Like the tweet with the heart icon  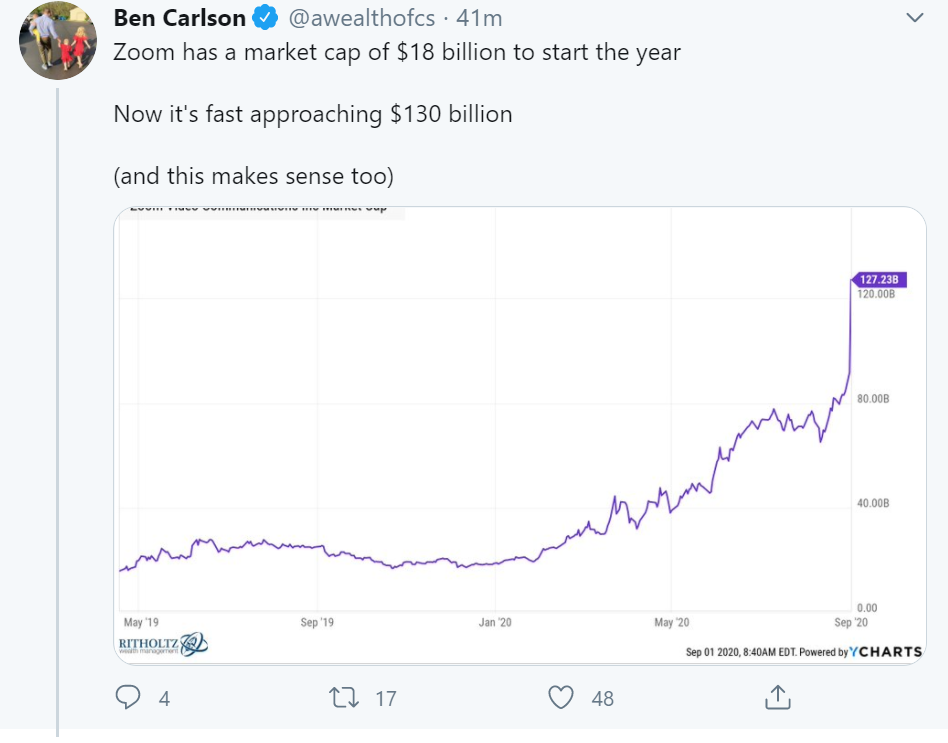pos(564,697)
